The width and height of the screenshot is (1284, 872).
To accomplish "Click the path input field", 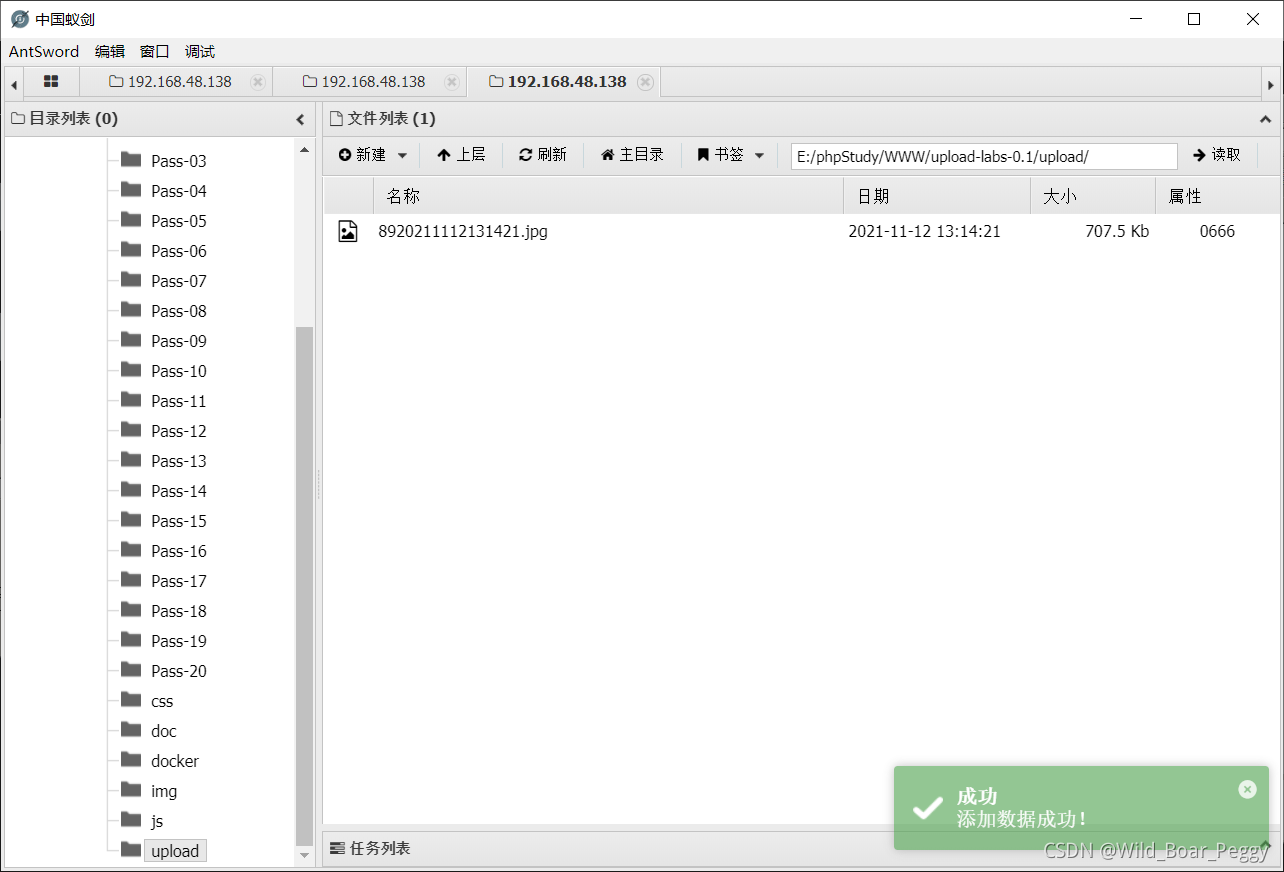I will click(x=984, y=156).
